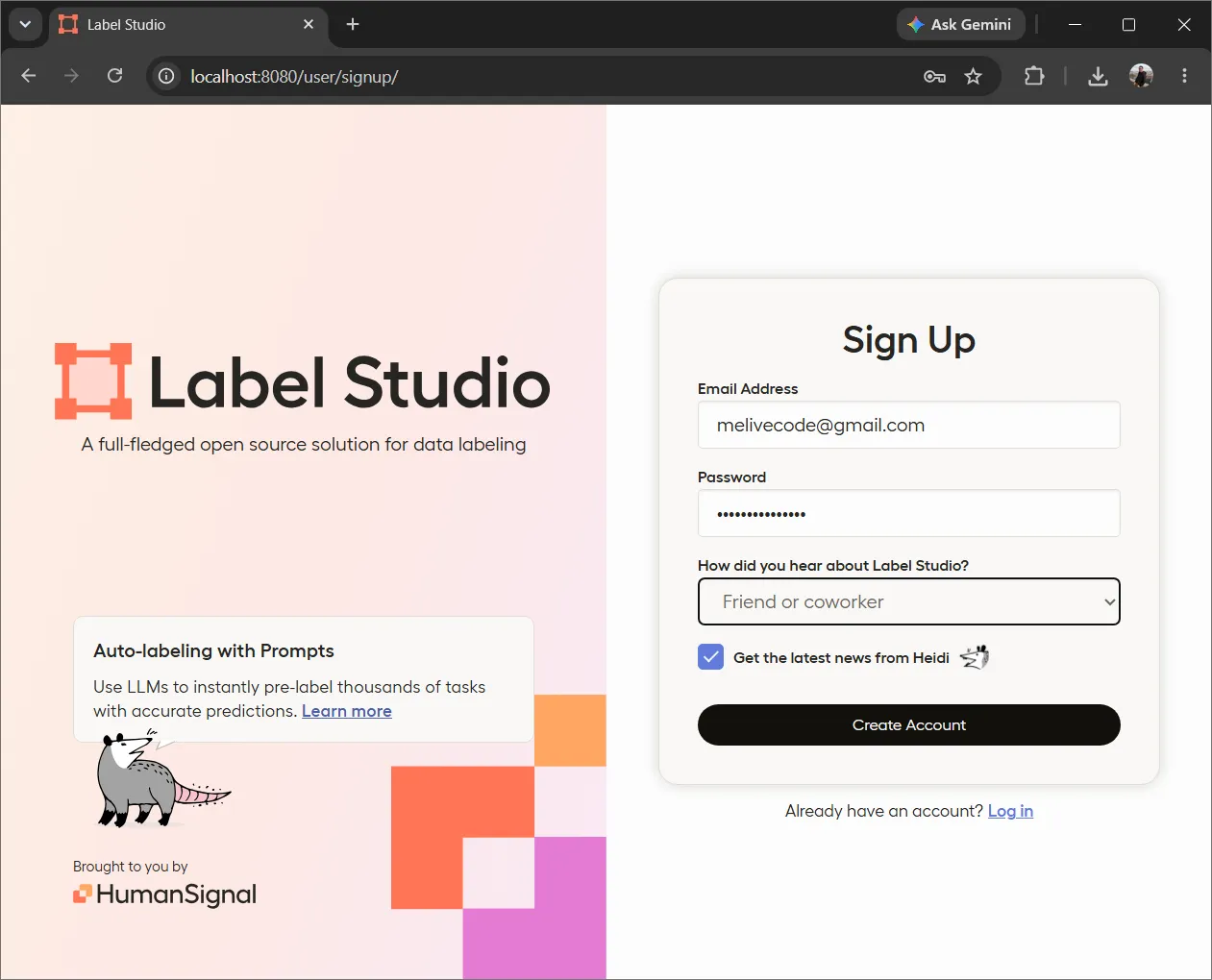Click the Ask Gemini button
Image resolution: width=1212 pixels, height=980 pixels.
point(961,24)
